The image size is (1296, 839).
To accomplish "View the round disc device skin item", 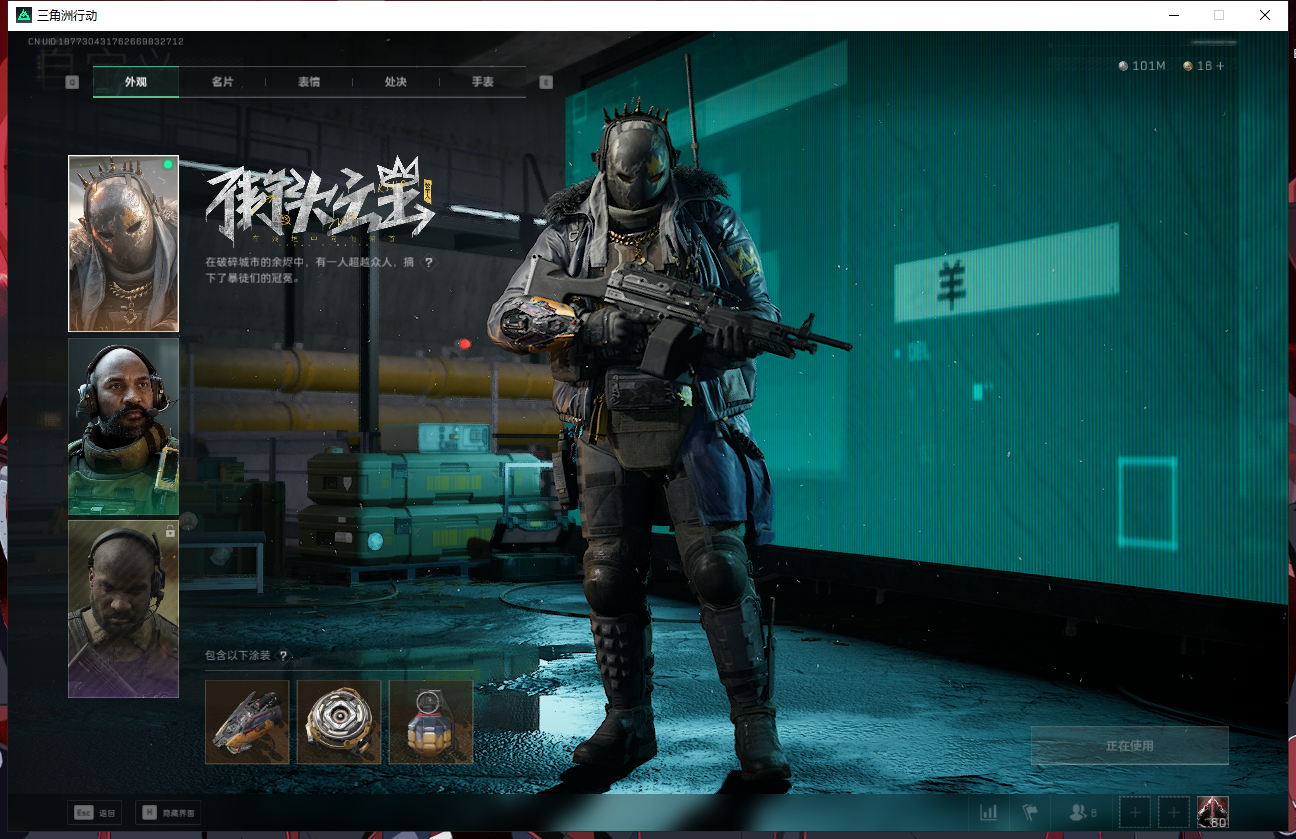I will click(339, 722).
